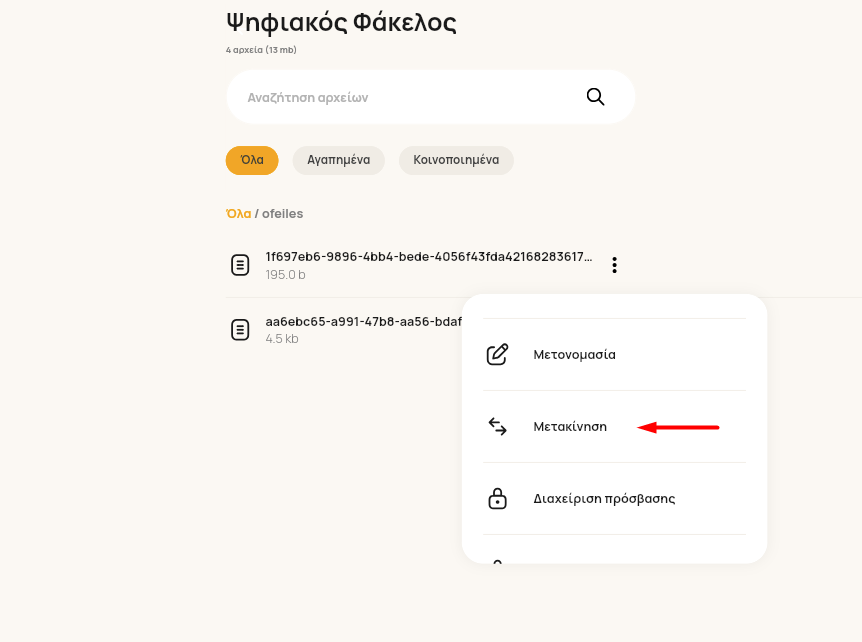Click the partially visible icon below the padlock

point(498,561)
